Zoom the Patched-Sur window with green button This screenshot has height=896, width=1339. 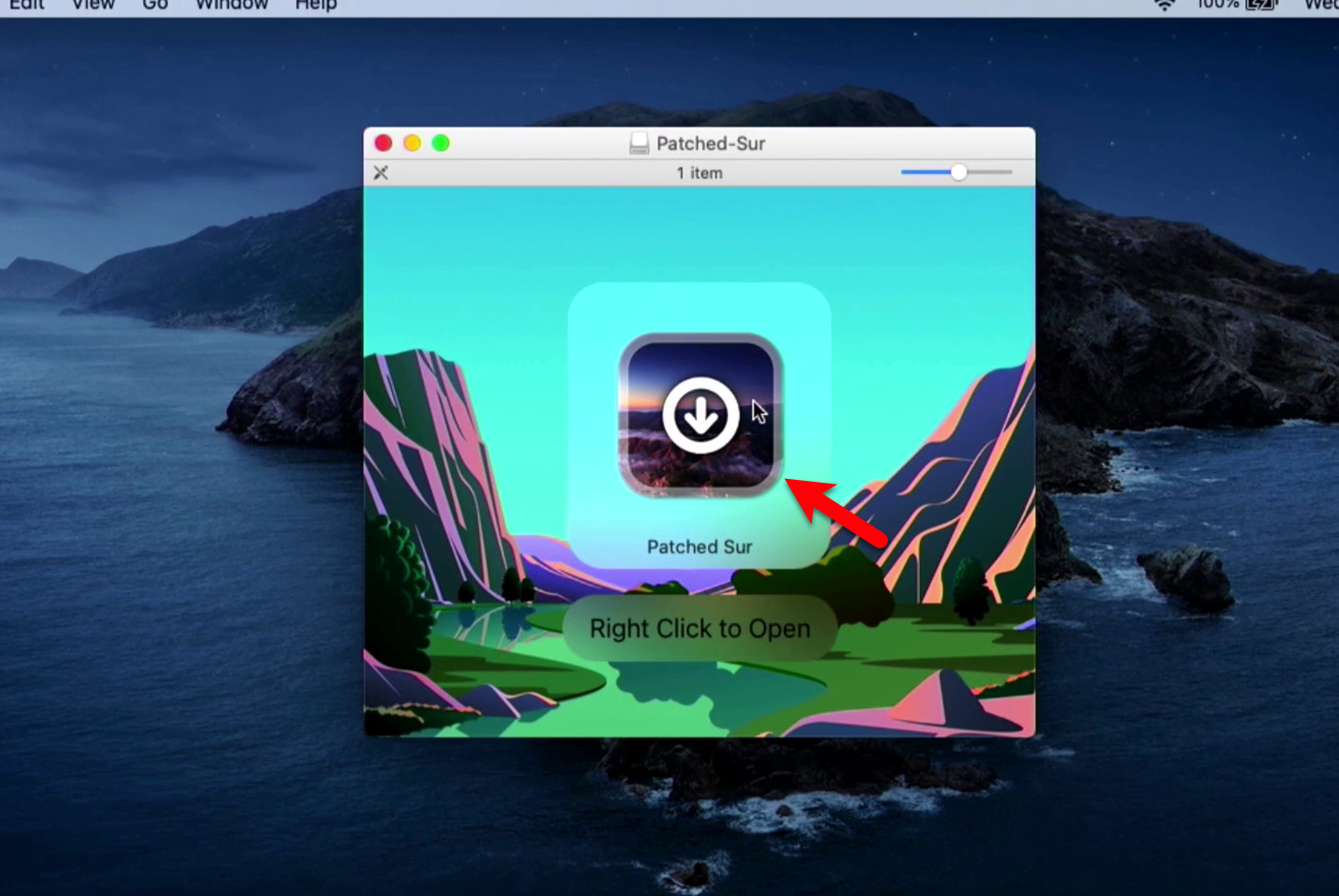point(441,142)
